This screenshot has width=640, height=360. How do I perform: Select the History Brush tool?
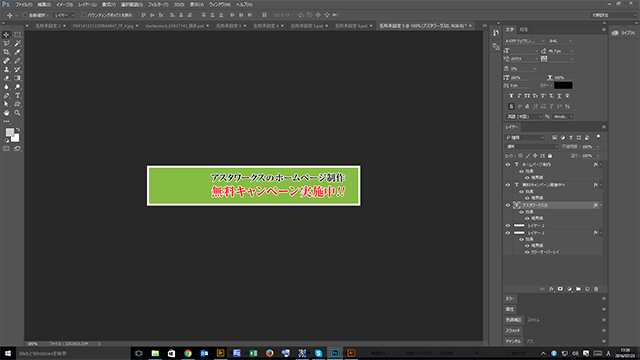[18, 69]
